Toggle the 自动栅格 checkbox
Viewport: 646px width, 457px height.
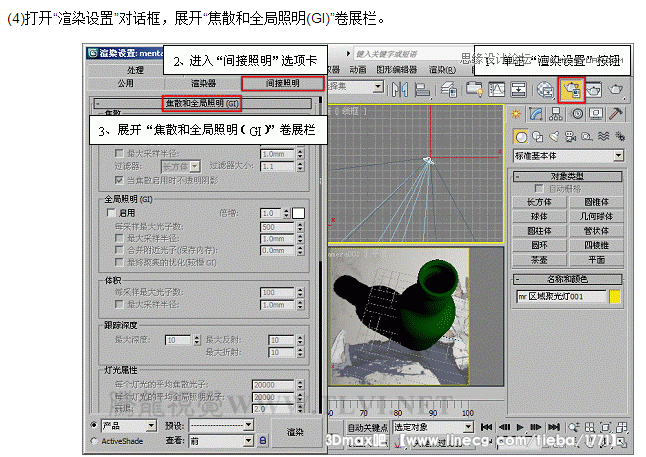[x=538, y=188]
